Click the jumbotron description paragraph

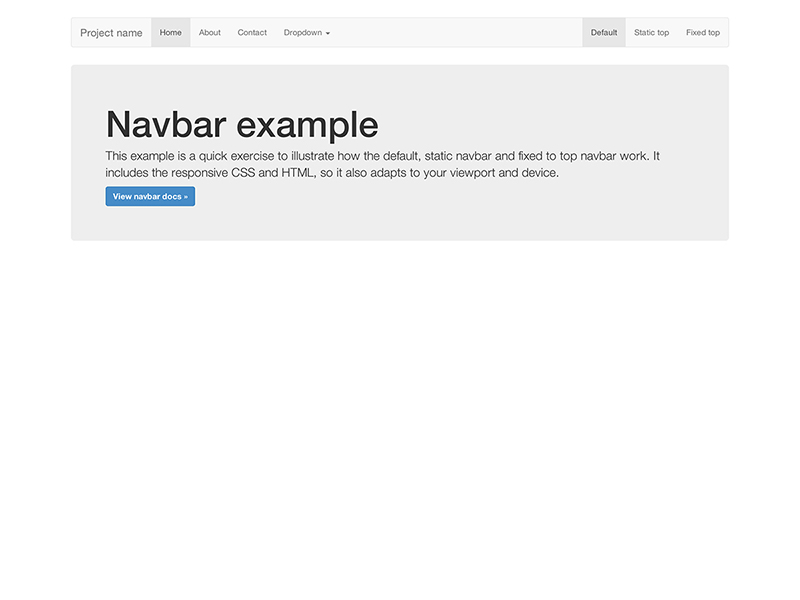pos(383,164)
